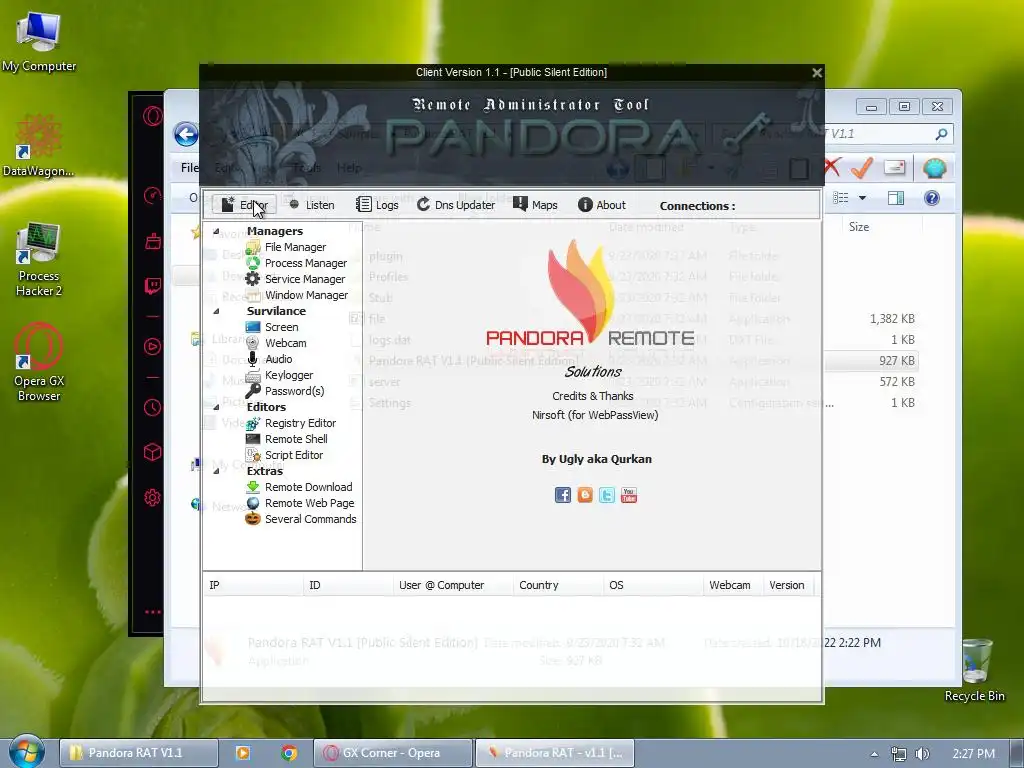Open the Logs toolbar item
The width and height of the screenshot is (1024, 768).
(x=377, y=205)
